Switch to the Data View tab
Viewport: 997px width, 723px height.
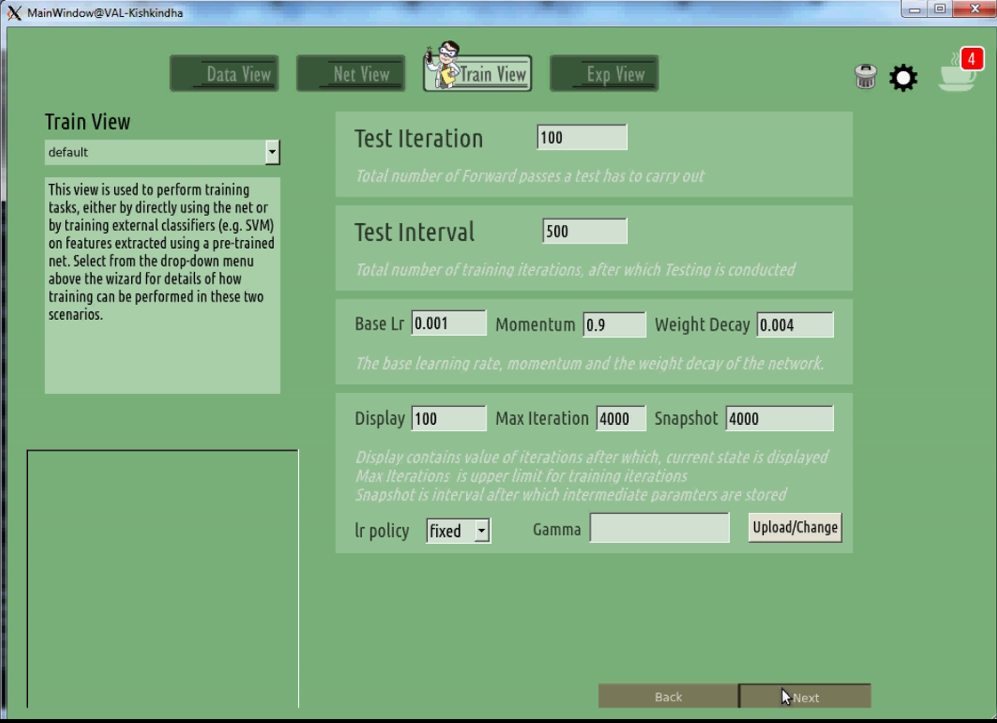[x=224, y=74]
